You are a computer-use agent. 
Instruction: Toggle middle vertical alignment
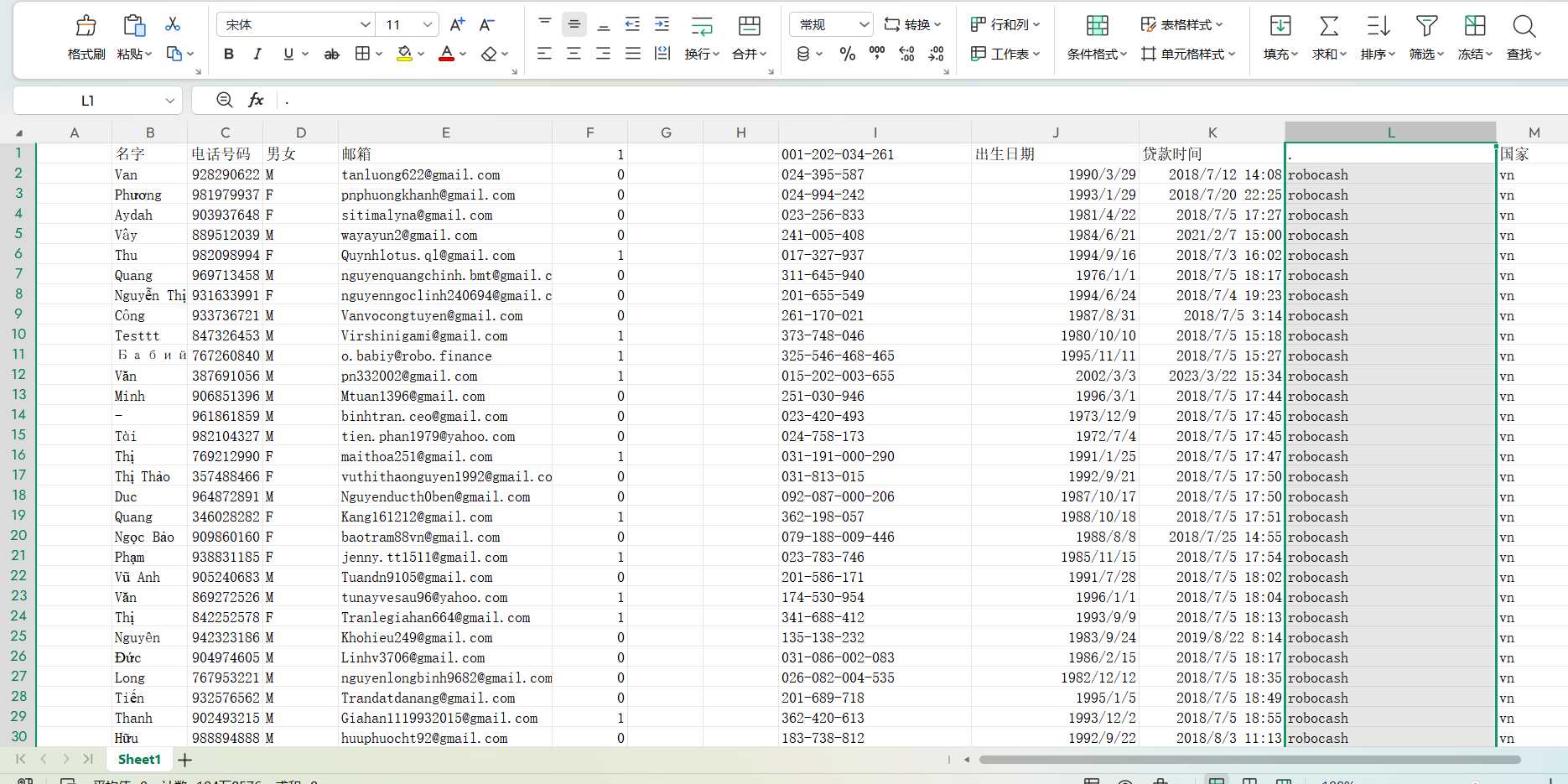574,24
